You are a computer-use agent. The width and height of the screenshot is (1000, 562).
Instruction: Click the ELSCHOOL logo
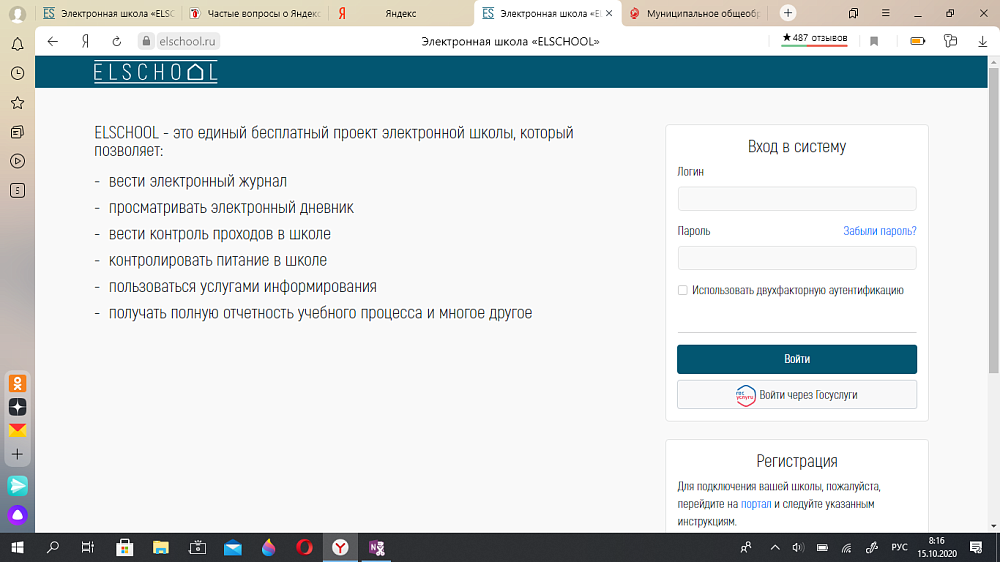[156, 72]
